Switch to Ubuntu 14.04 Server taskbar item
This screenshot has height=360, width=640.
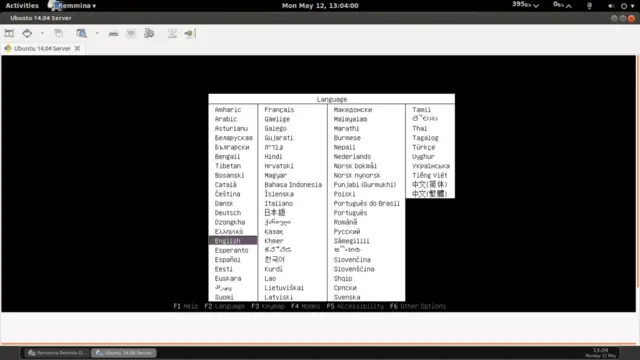tap(124, 353)
